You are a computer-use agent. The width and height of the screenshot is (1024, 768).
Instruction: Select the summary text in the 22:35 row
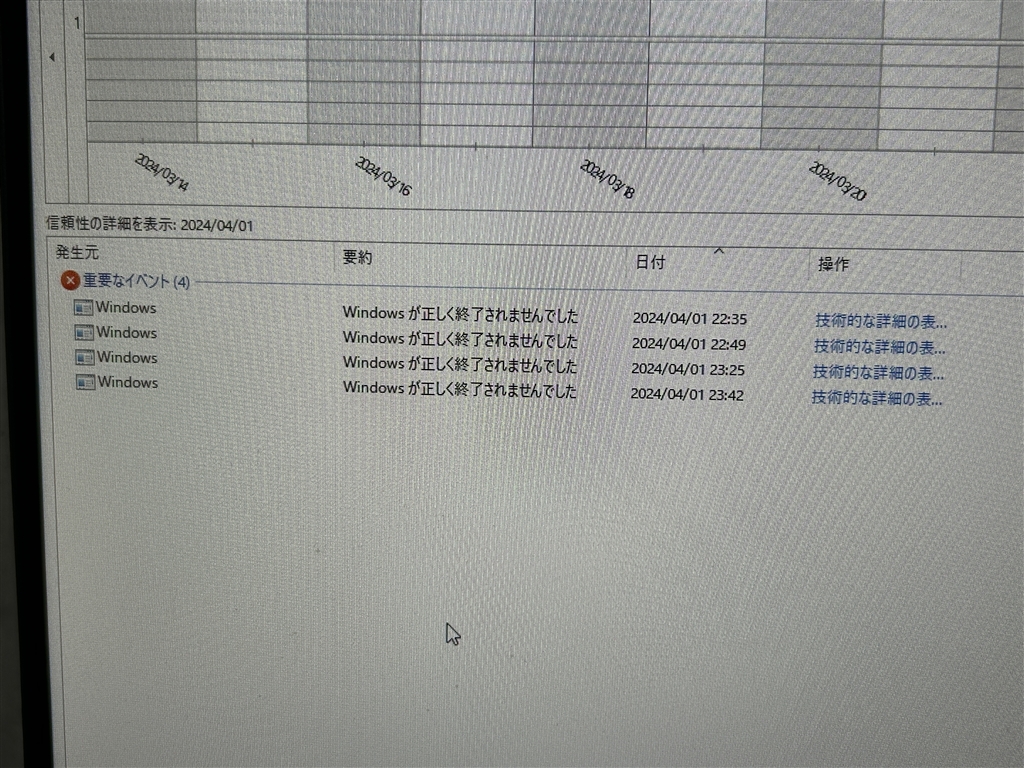pyautogui.click(x=460, y=314)
